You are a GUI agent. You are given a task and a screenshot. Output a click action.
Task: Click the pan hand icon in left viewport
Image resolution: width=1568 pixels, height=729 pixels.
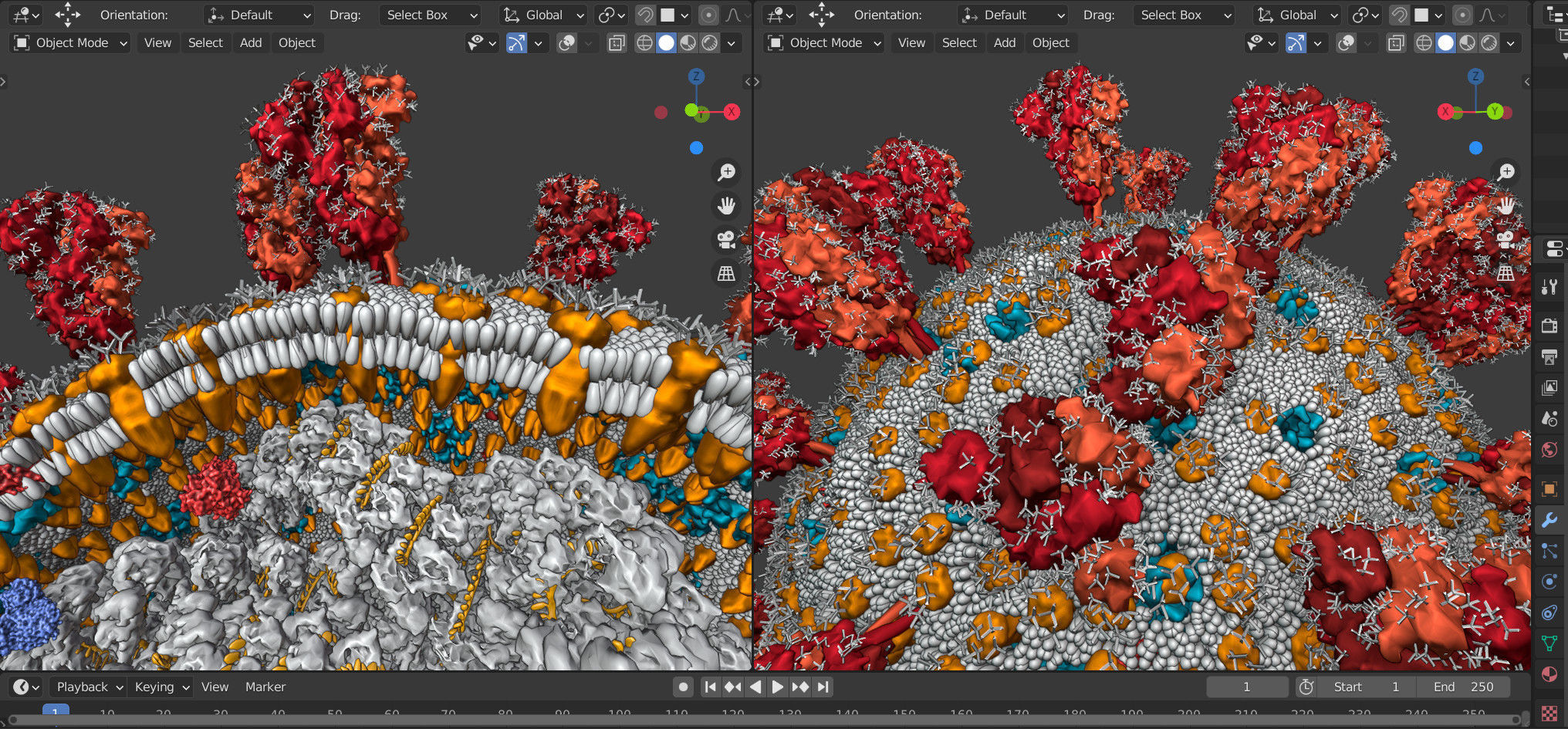point(726,206)
